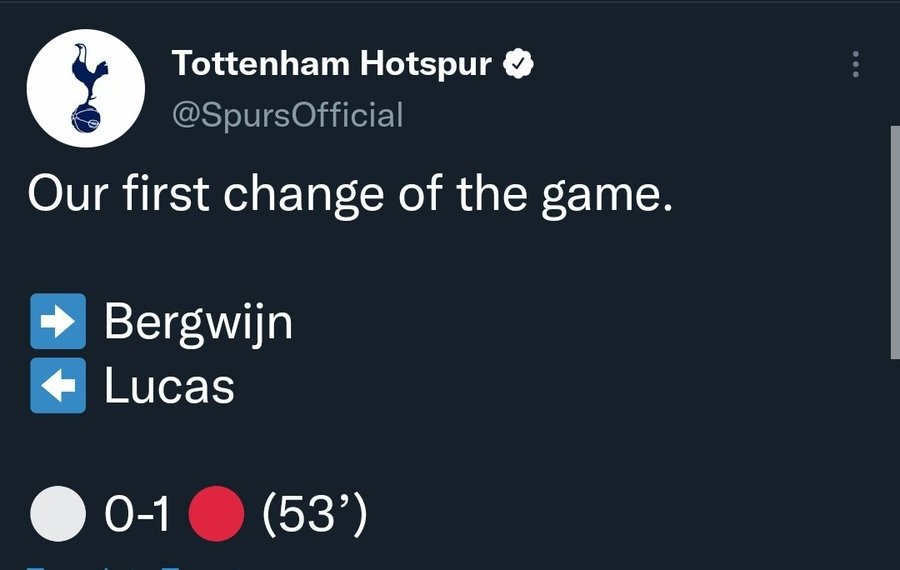Screen dimensions: 900x570
Task: Click the verified checkmark badge
Action: click(x=518, y=64)
